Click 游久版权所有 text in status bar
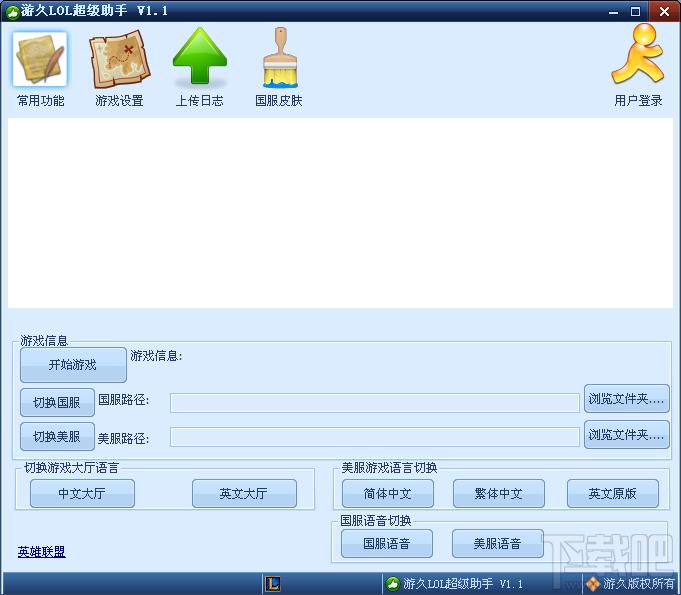The height and width of the screenshot is (595, 681). tap(638, 584)
